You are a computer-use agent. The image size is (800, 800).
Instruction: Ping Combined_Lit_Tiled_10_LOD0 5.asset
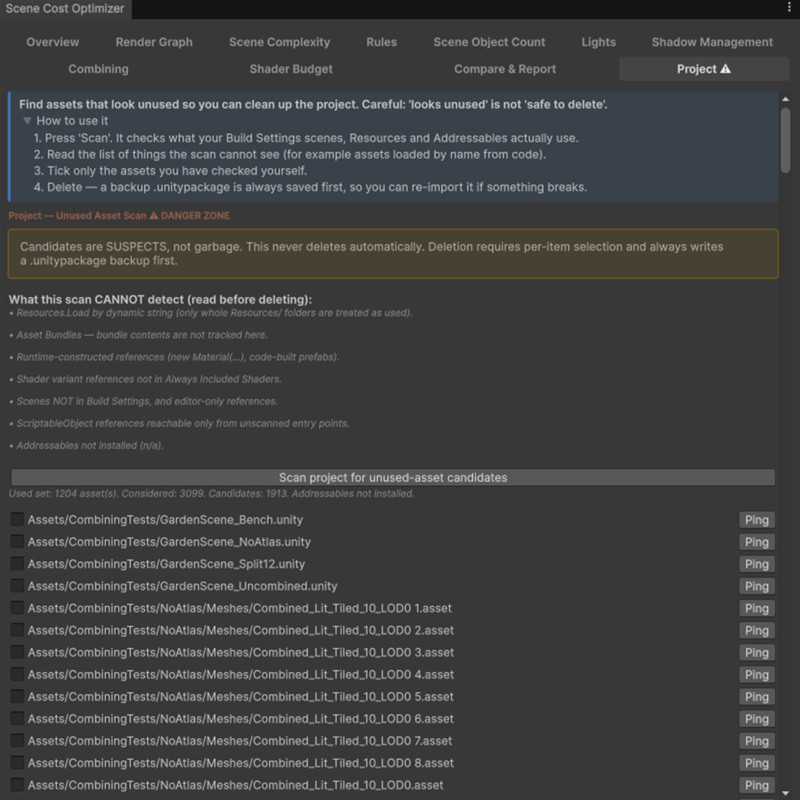tap(757, 697)
